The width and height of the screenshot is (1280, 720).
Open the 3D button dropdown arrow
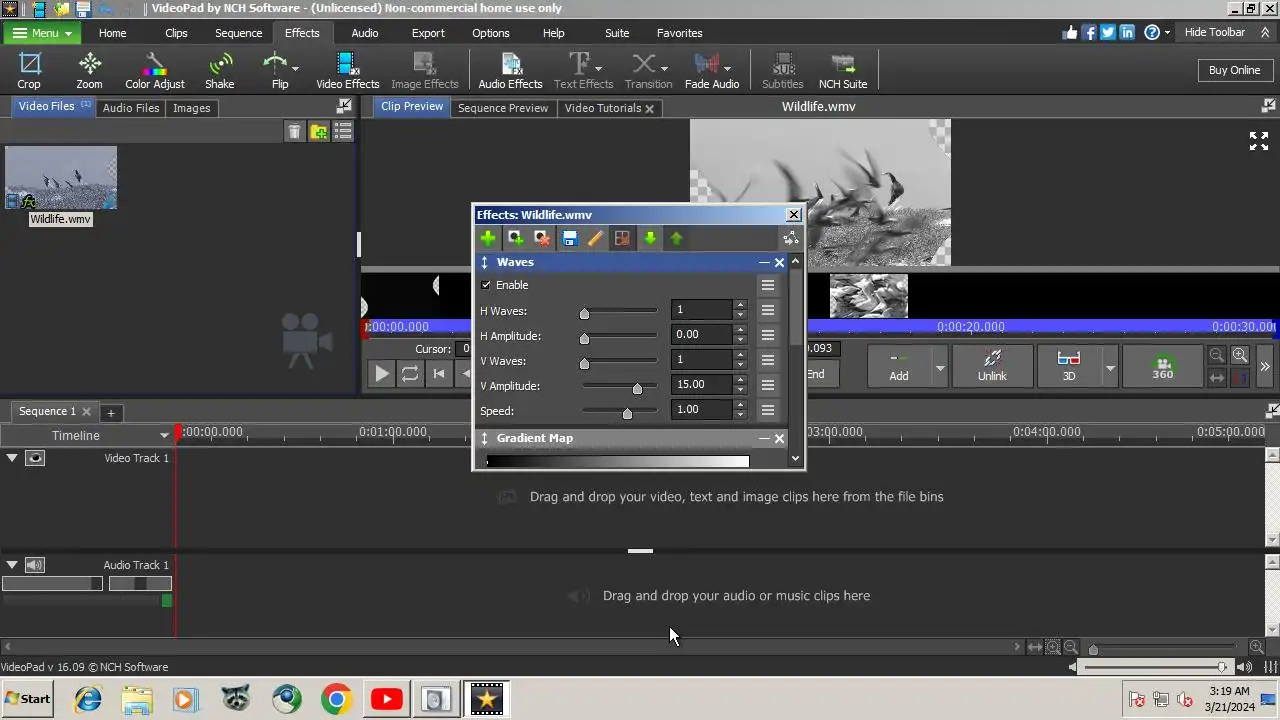pos(1109,367)
